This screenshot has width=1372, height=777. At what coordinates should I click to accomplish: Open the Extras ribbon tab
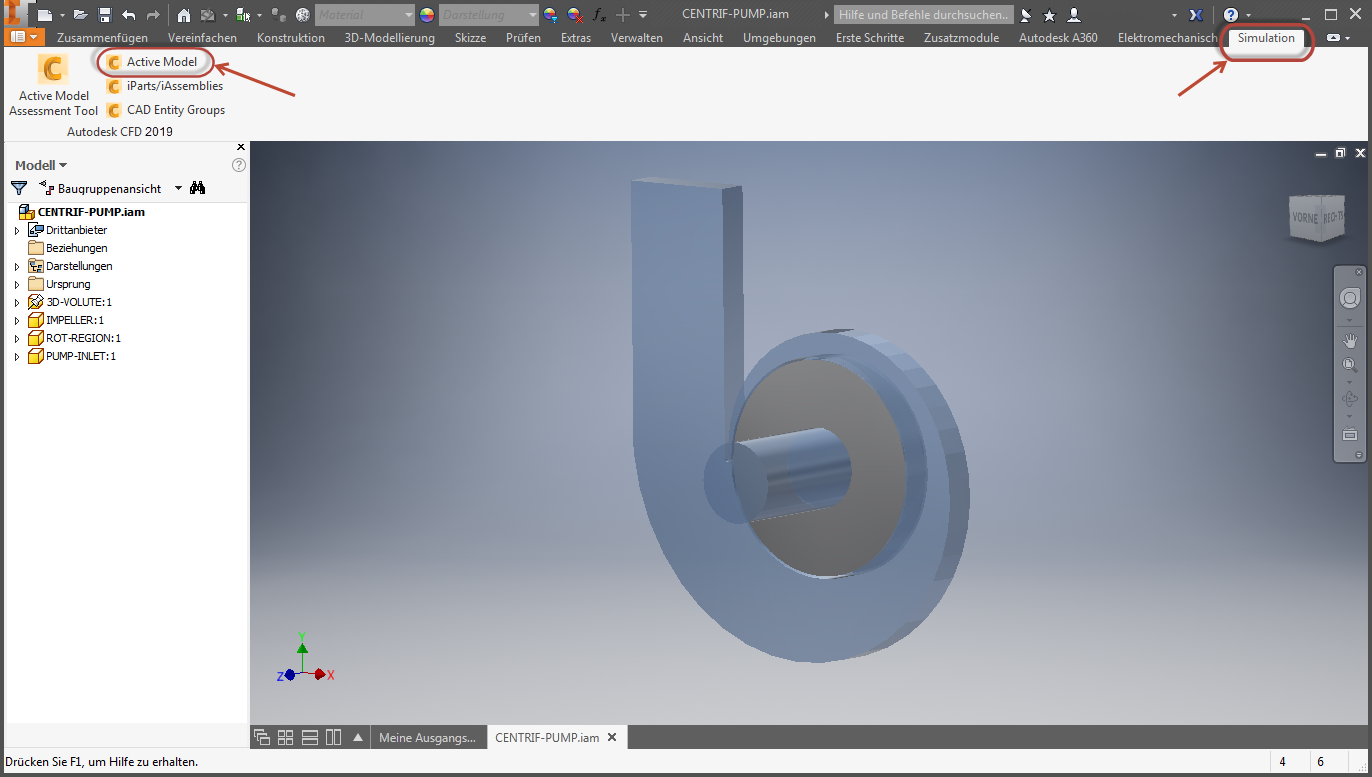coord(576,38)
